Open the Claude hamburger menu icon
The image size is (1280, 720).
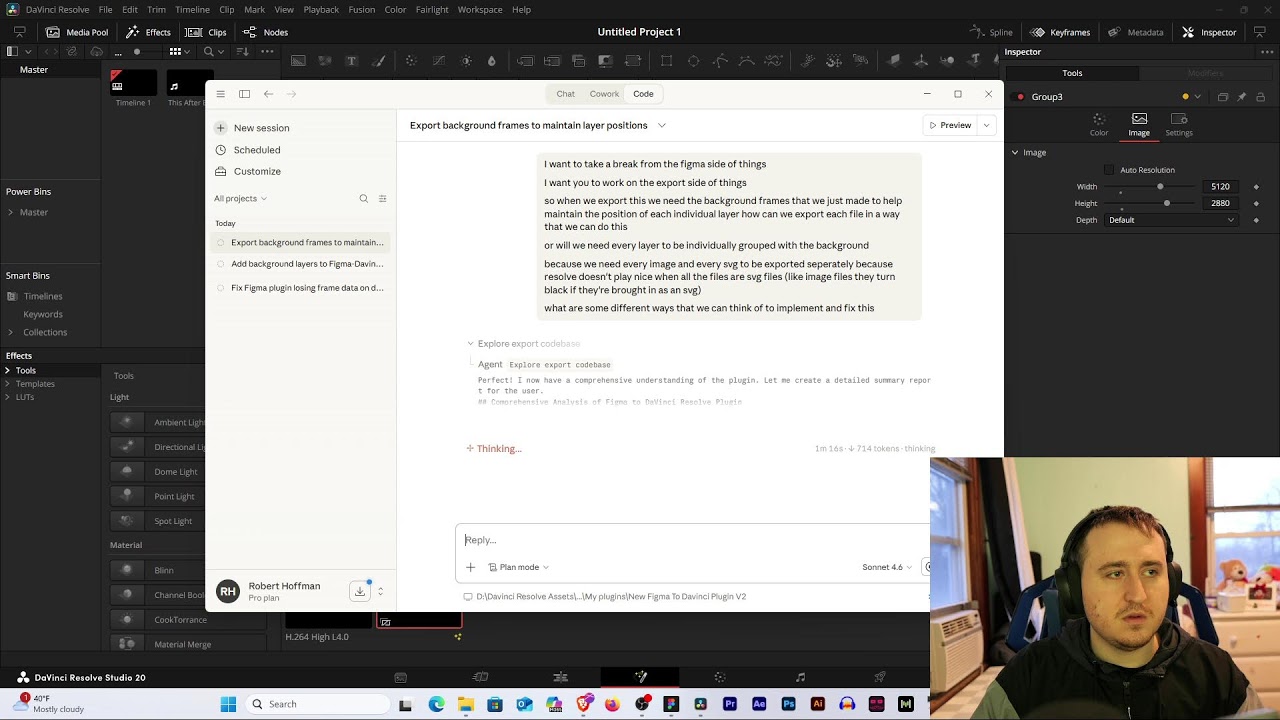click(x=220, y=94)
